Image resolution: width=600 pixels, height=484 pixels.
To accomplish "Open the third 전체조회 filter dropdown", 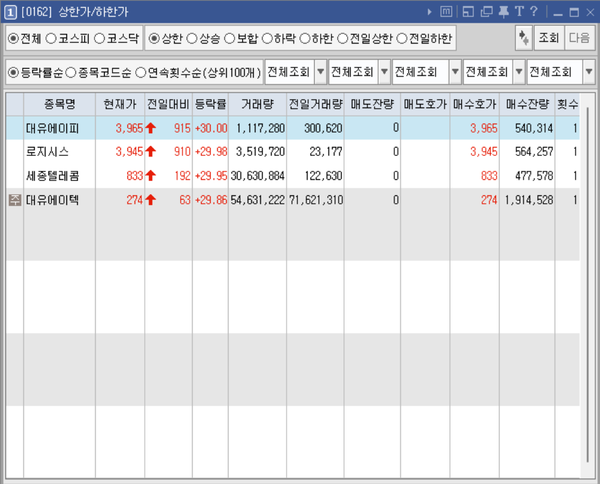I will point(453,73).
